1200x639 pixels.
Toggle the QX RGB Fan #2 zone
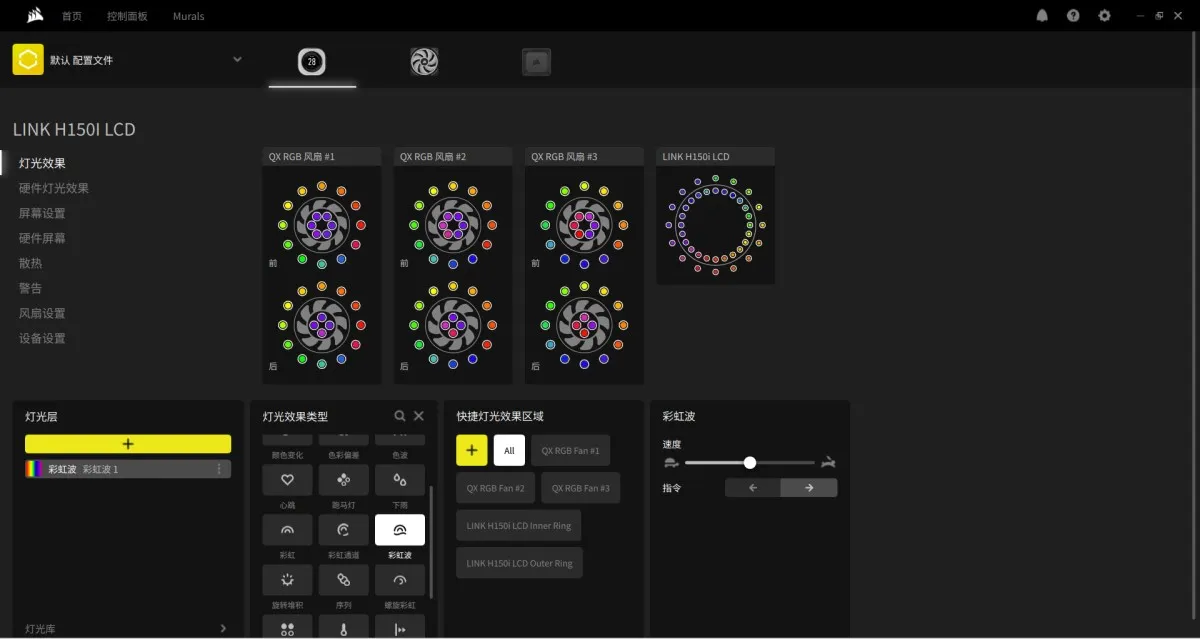pos(496,488)
